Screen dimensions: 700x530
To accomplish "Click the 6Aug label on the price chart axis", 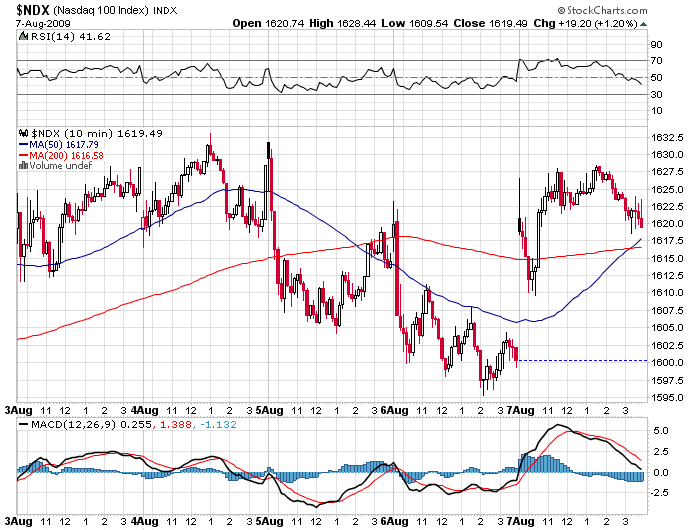I will click(394, 410).
